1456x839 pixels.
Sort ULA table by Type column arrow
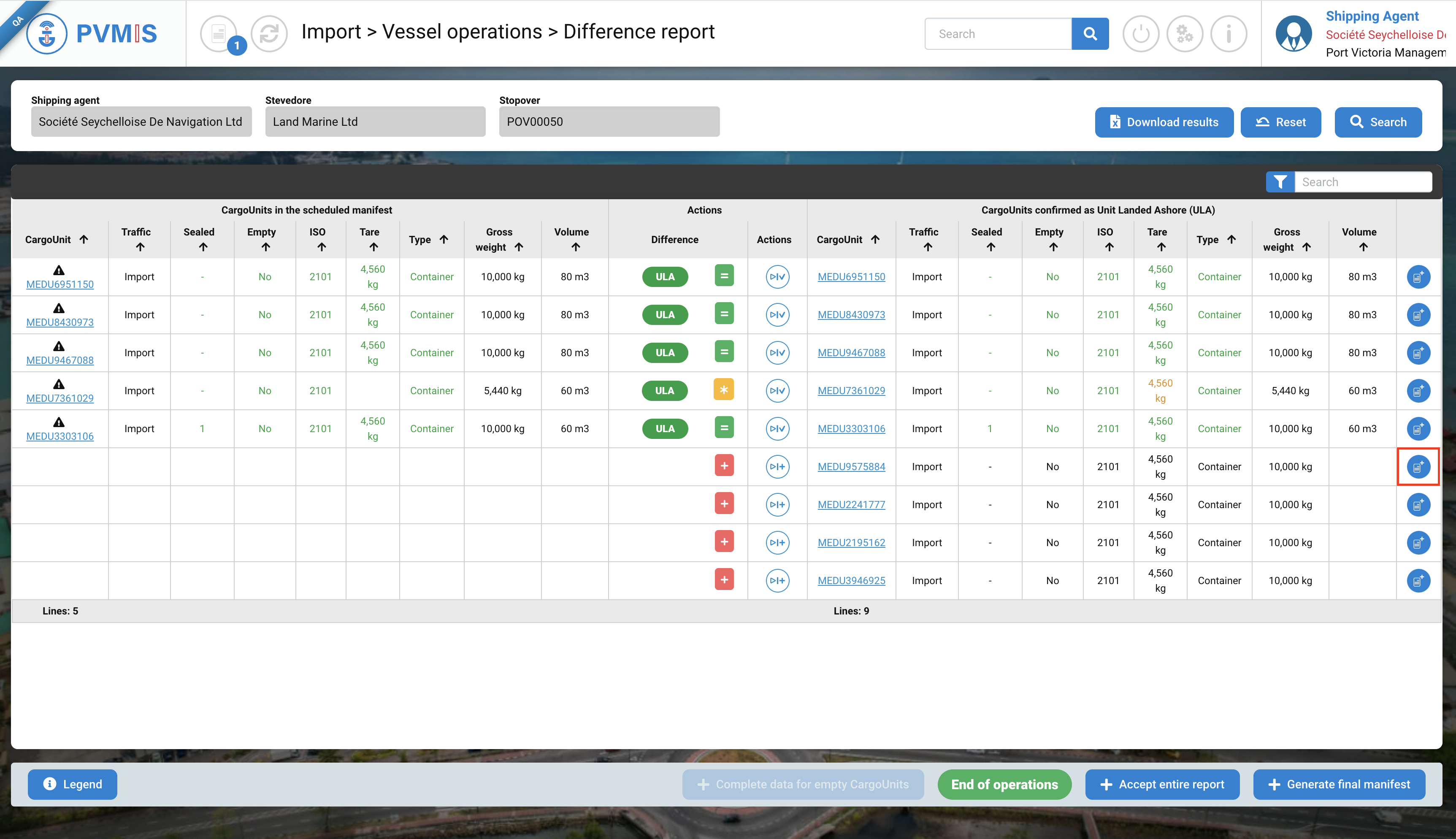coord(1231,239)
